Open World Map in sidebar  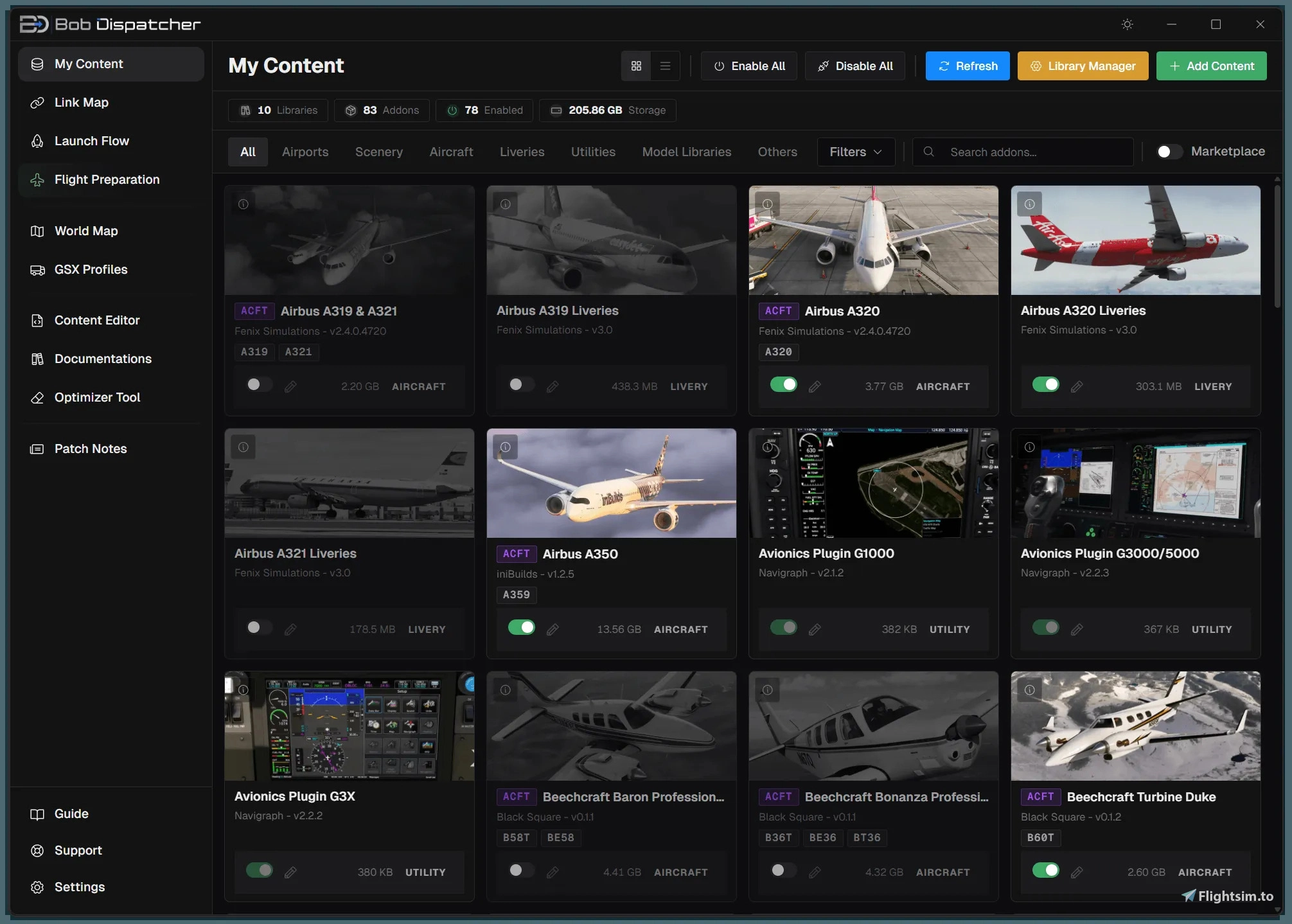click(111, 231)
